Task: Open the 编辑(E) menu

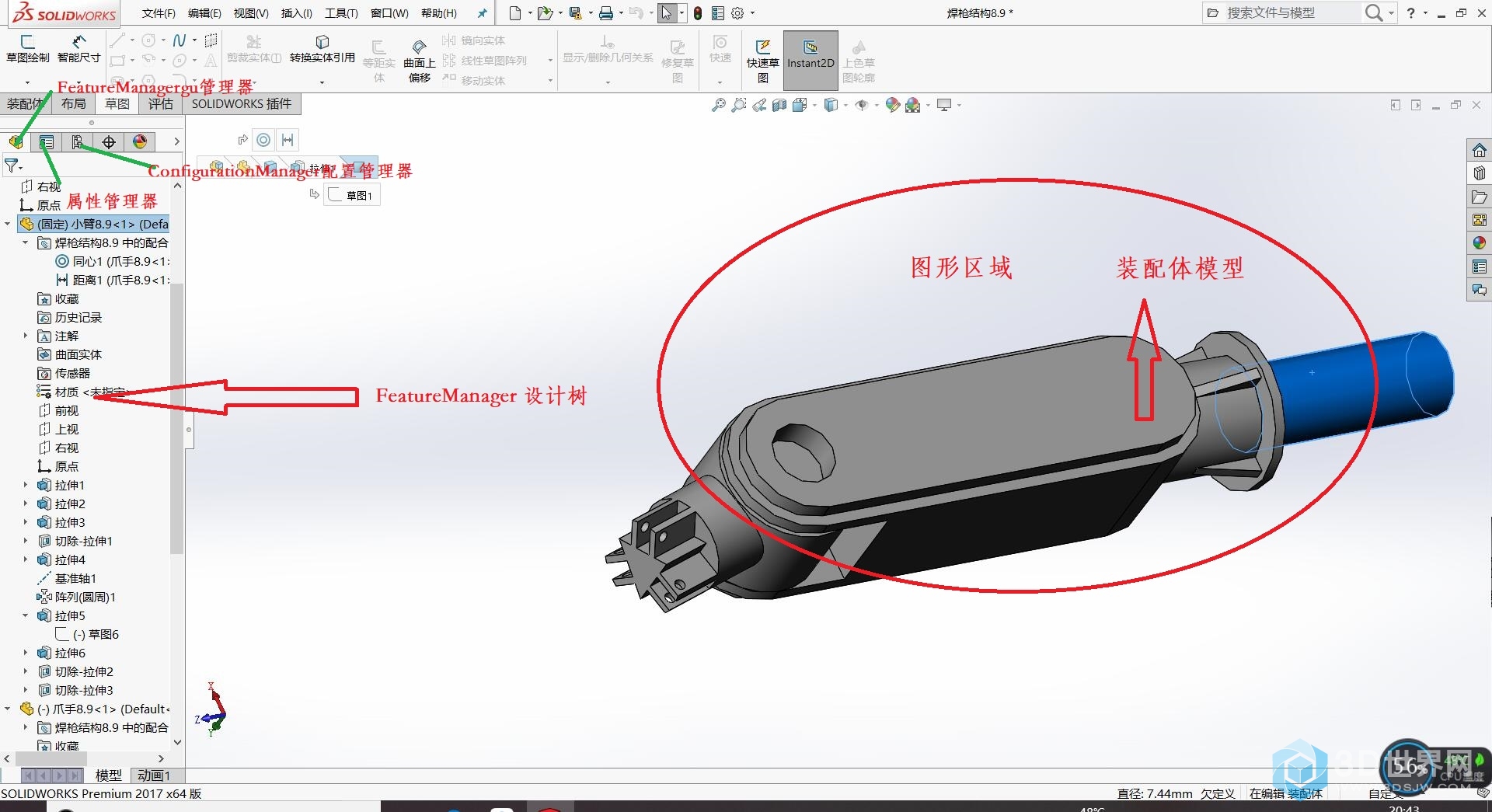Action: 204,13
